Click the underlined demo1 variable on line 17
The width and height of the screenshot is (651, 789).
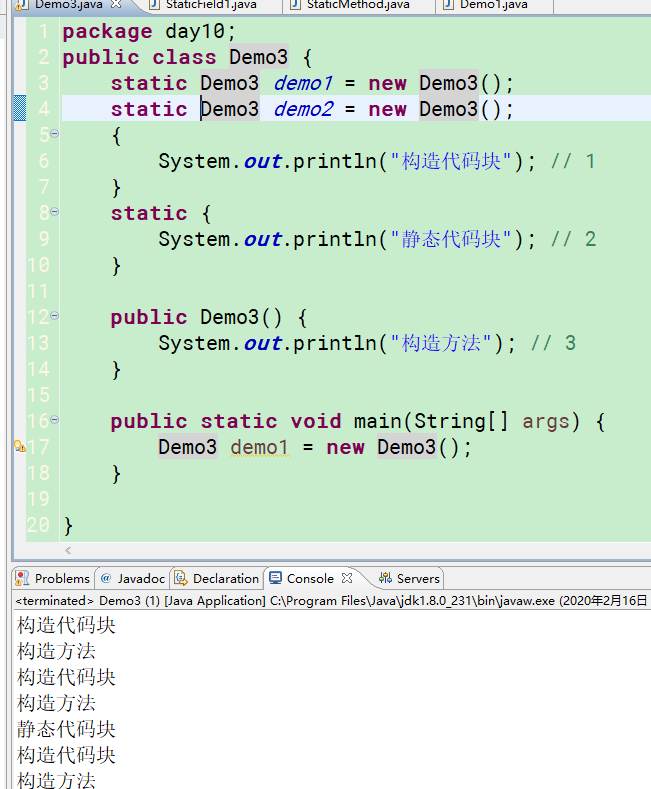tap(260, 447)
